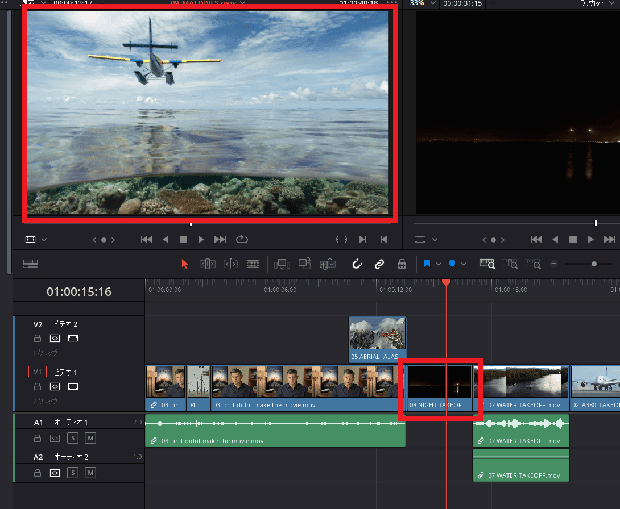Activate the Dynamic Trim Mode tool

(x=231, y=264)
